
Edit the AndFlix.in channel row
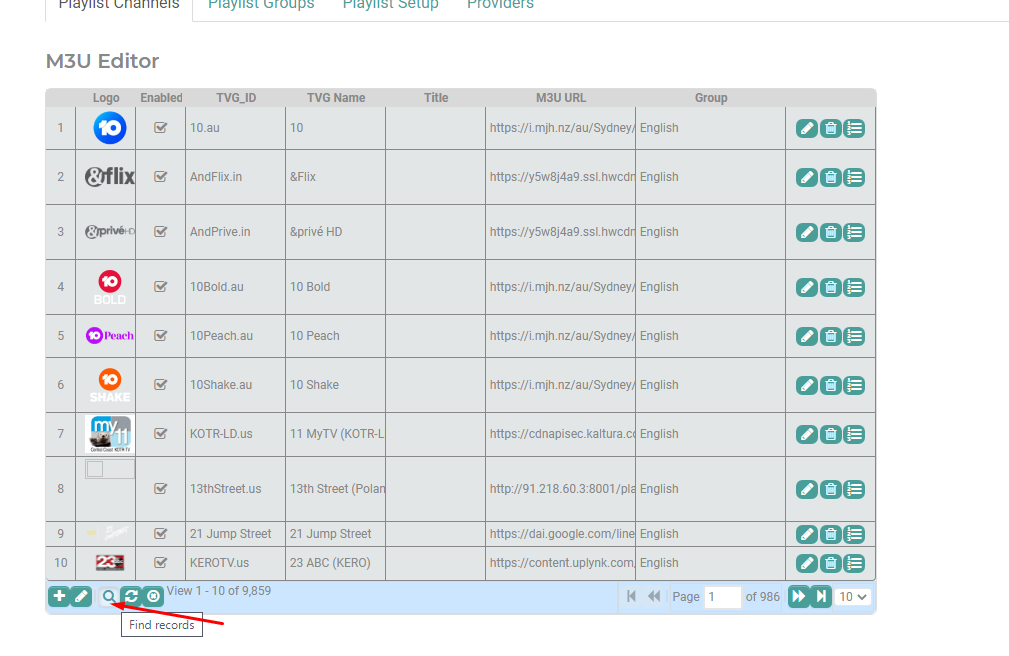pyautogui.click(x=806, y=177)
